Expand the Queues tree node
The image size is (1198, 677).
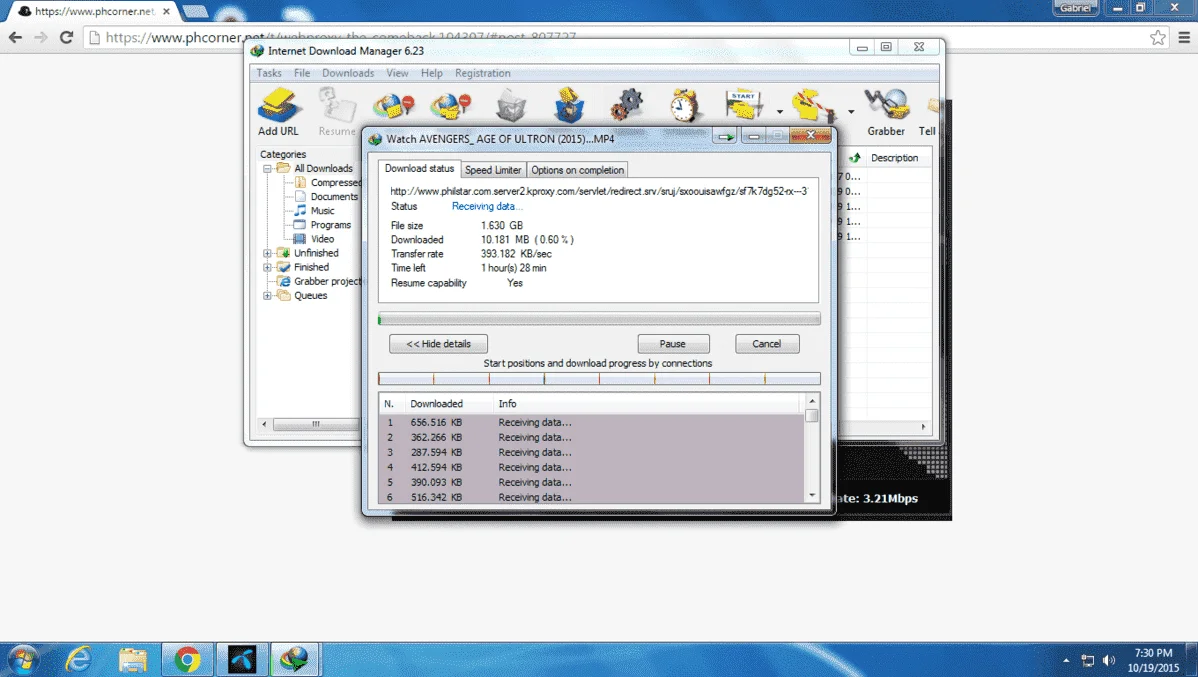[x=267, y=296]
